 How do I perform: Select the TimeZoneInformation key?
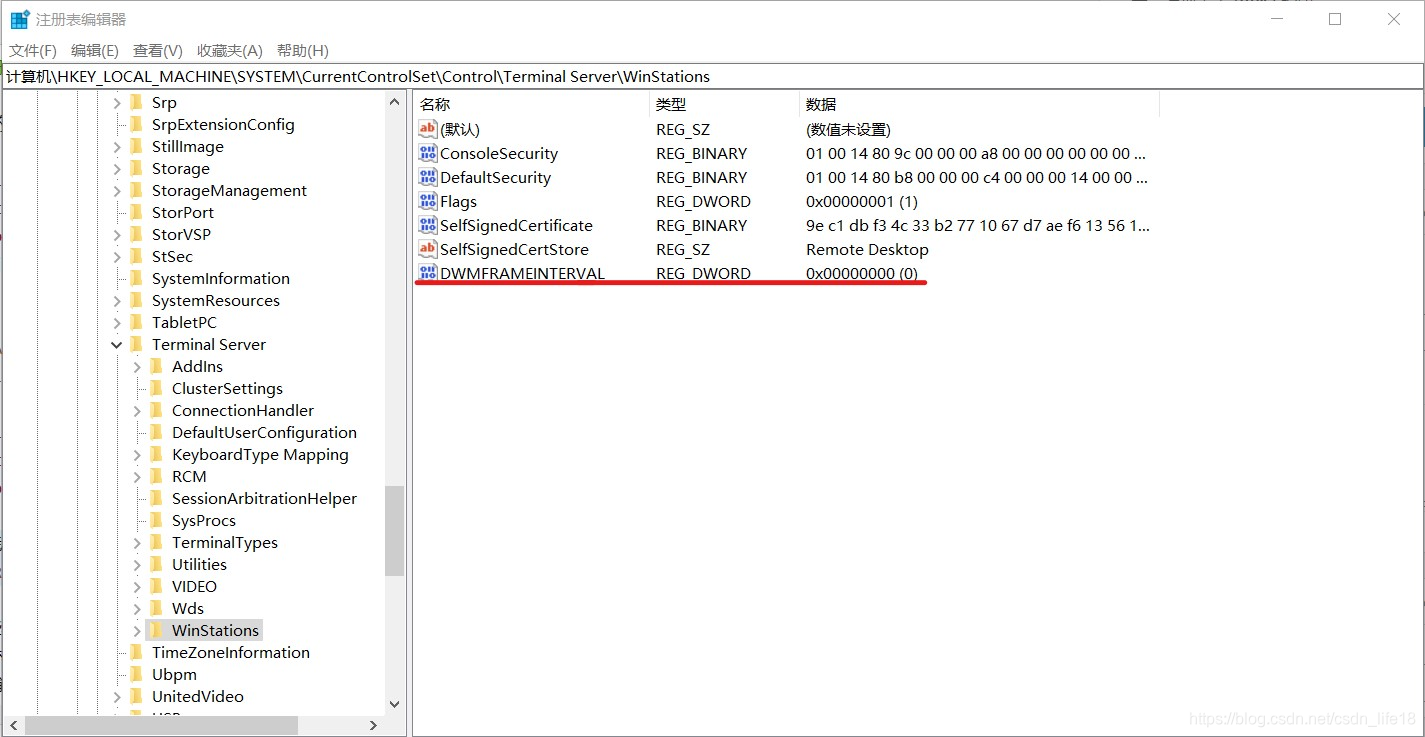[x=230, y=652]
